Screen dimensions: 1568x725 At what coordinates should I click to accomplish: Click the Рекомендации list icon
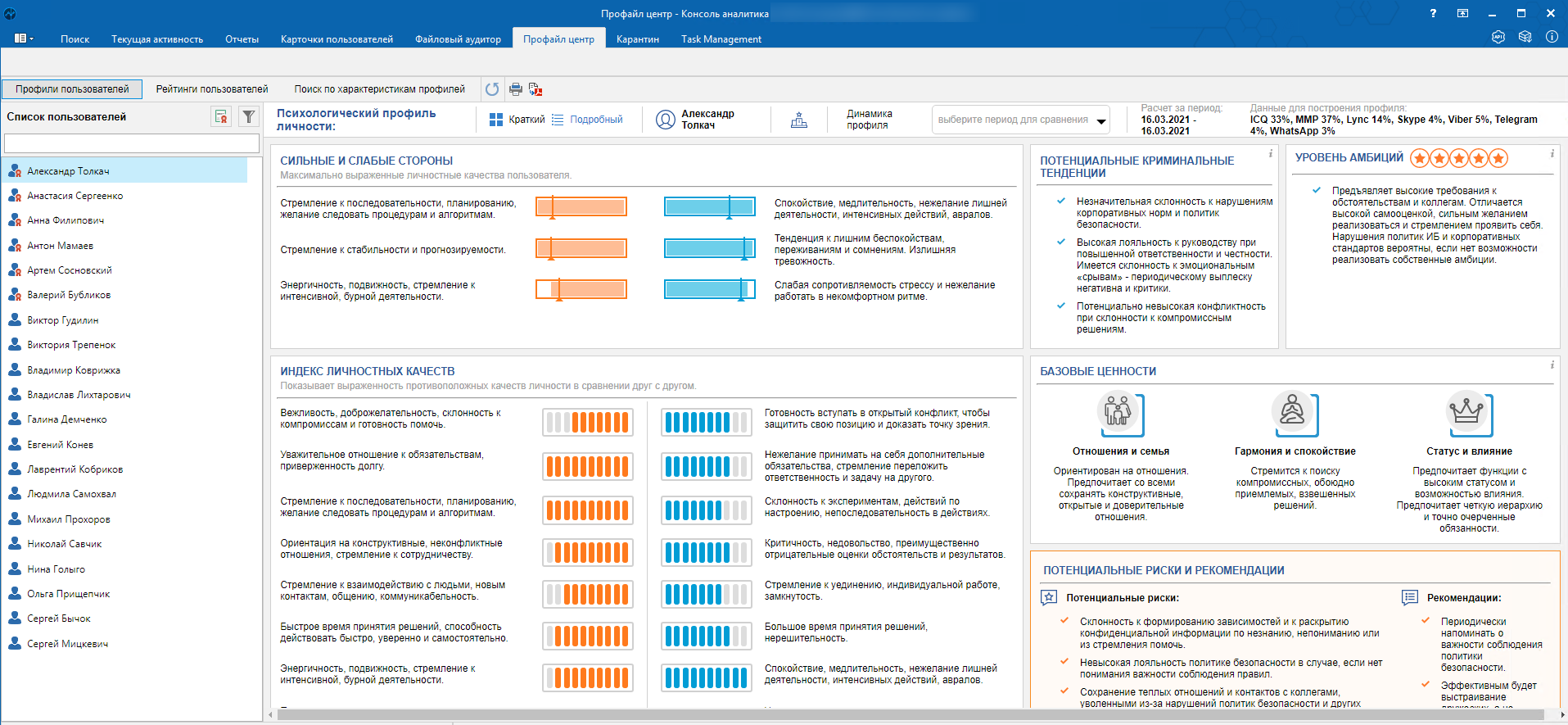pos(1410,597)
